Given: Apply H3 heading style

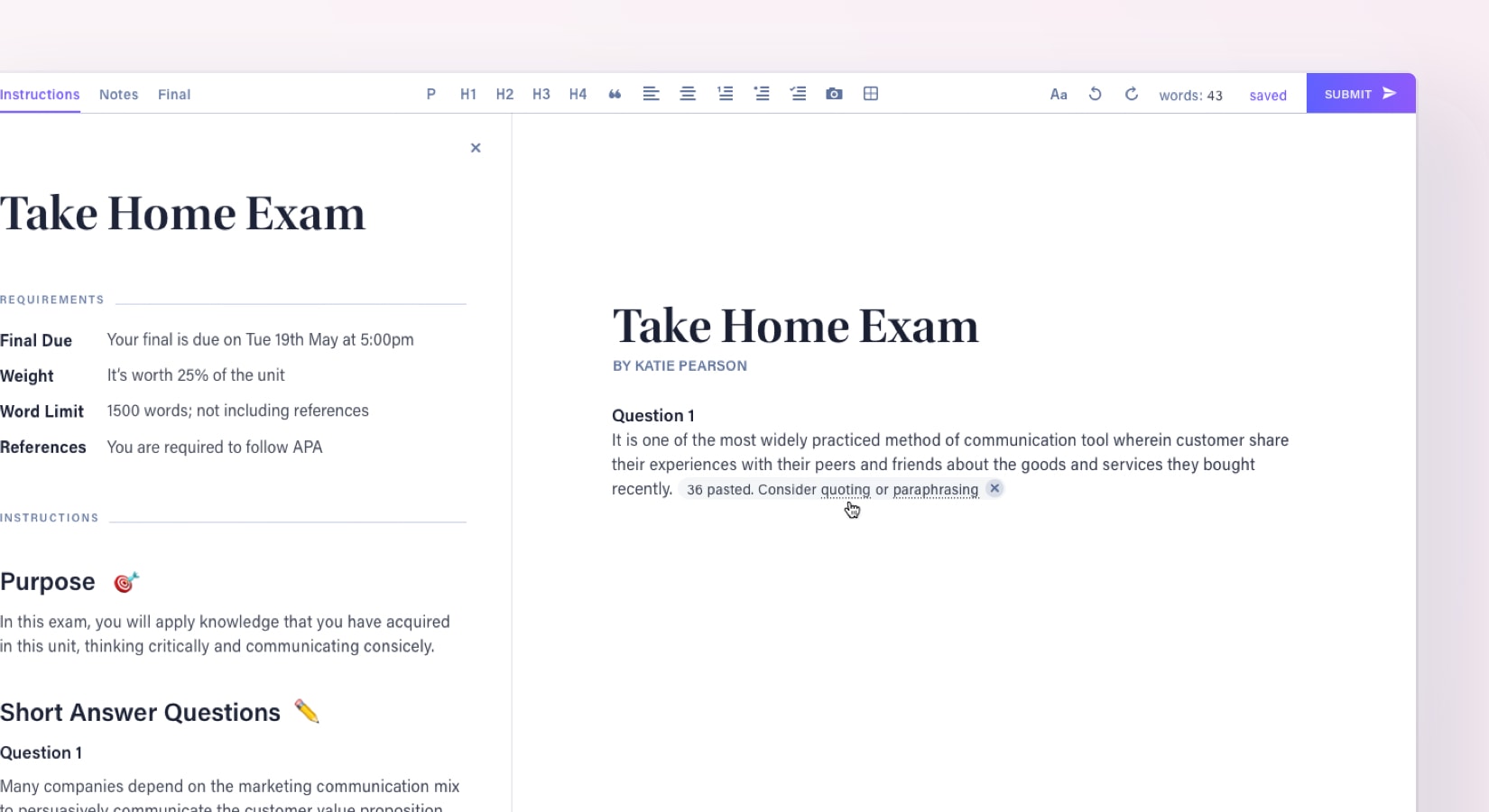Looking at the screenshot, I should [541, 94].
